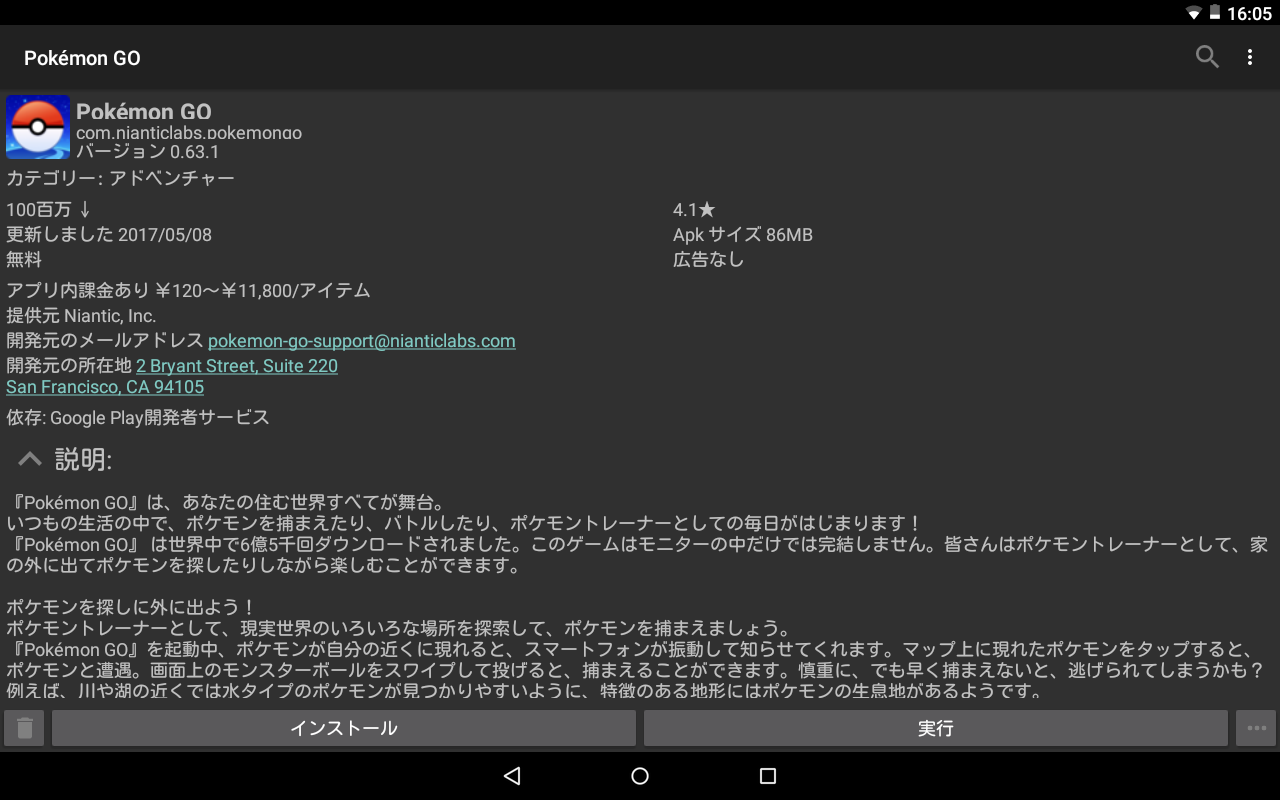The height and width of the screenshot is (800, 1280).
Task: Tap the 無料 price label
Action: pyautogui.click(x=24, y=260)
